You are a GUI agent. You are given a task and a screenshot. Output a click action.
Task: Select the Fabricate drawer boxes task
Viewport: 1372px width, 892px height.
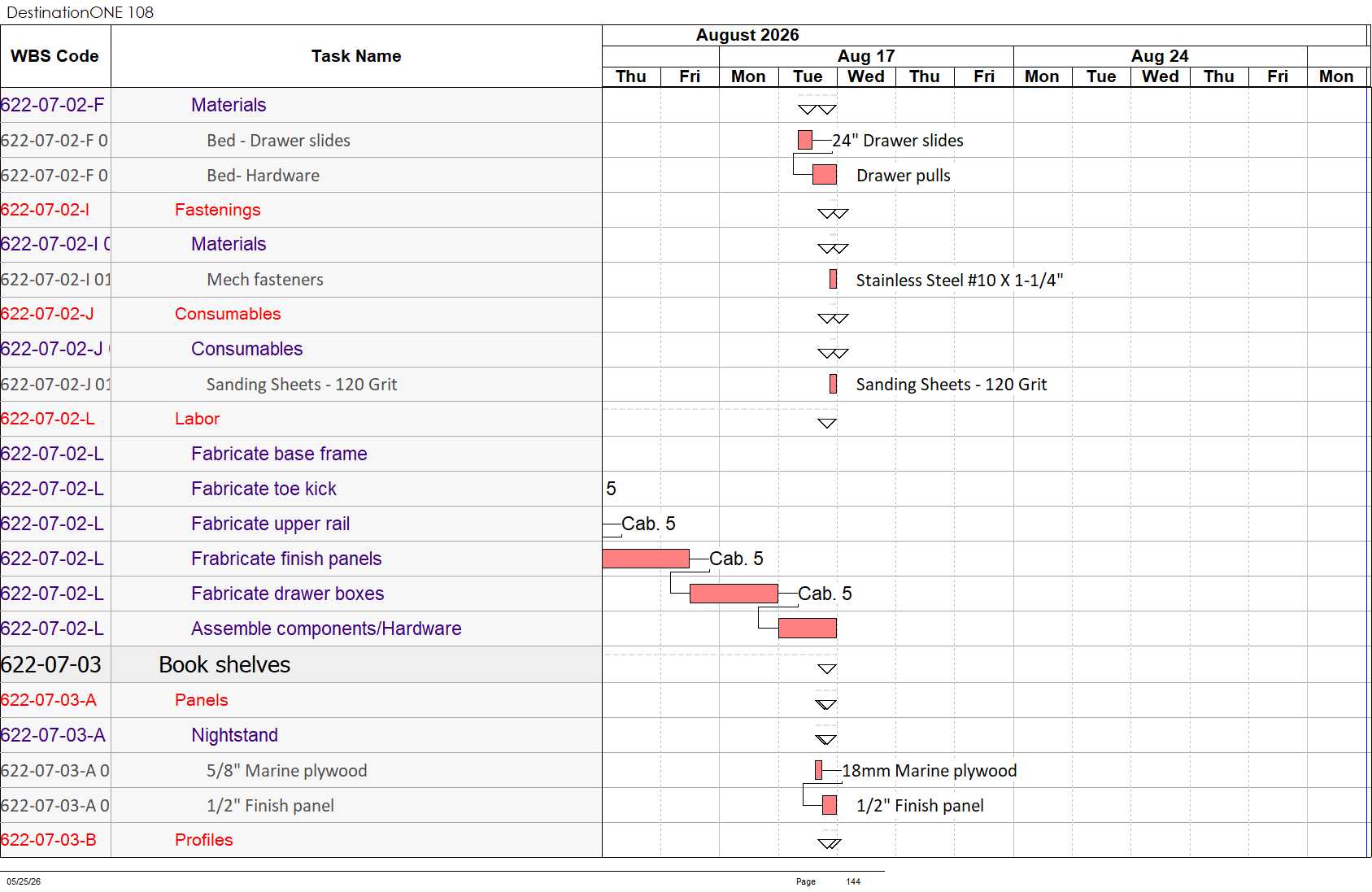[287, 594]
